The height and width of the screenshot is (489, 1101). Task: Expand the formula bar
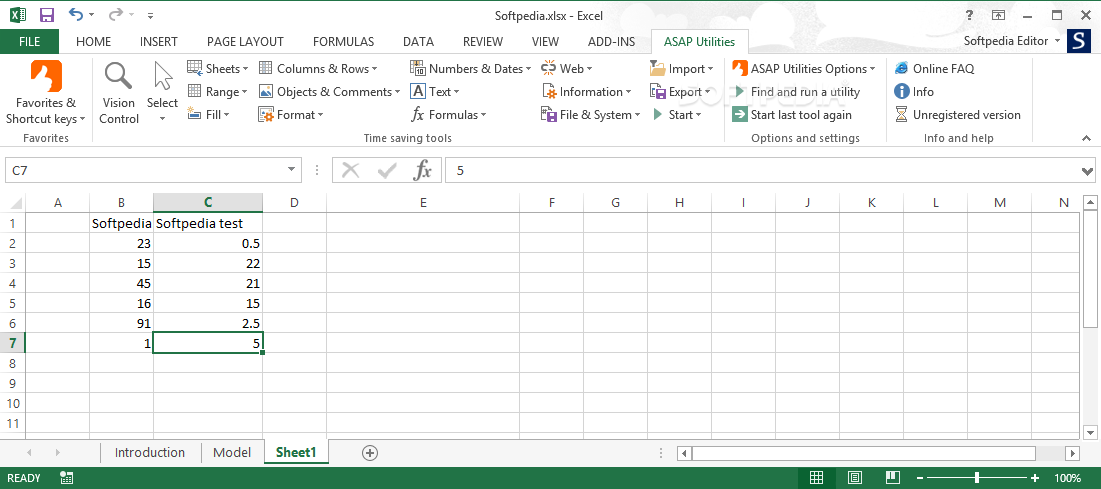[x=1088, y=171]
